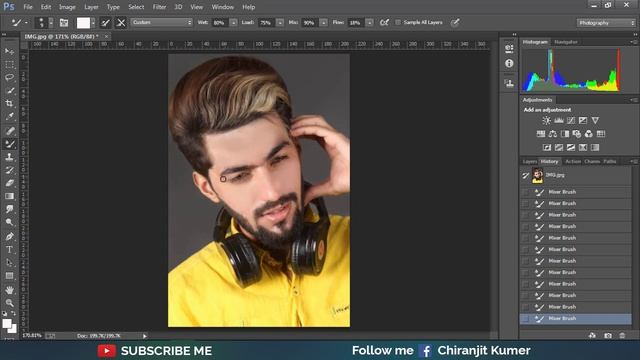Select the Clone Stamp tool
The image size is (640, 360).
pos(9,157)
